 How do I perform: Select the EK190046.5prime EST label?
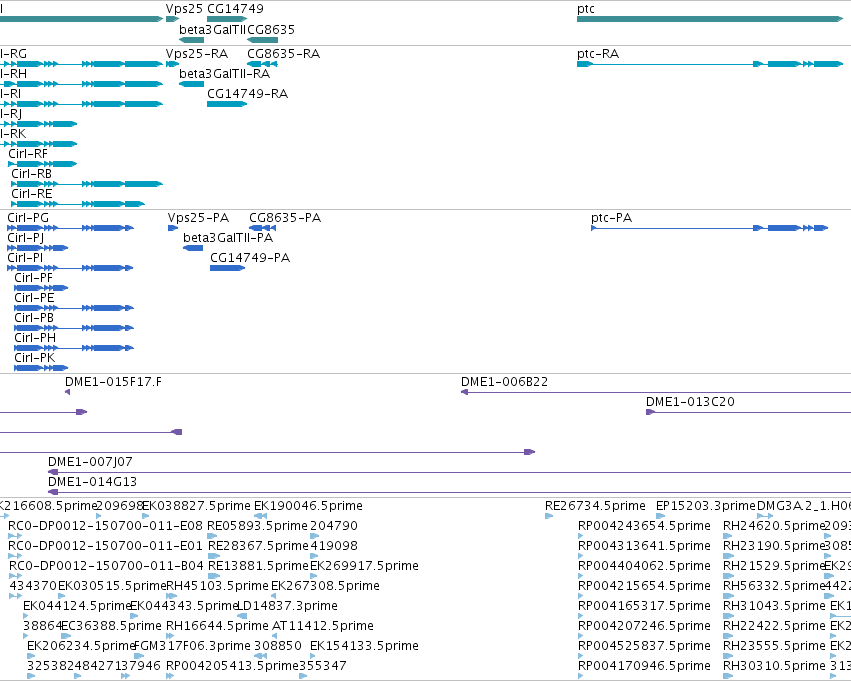(x=308, y=506)
